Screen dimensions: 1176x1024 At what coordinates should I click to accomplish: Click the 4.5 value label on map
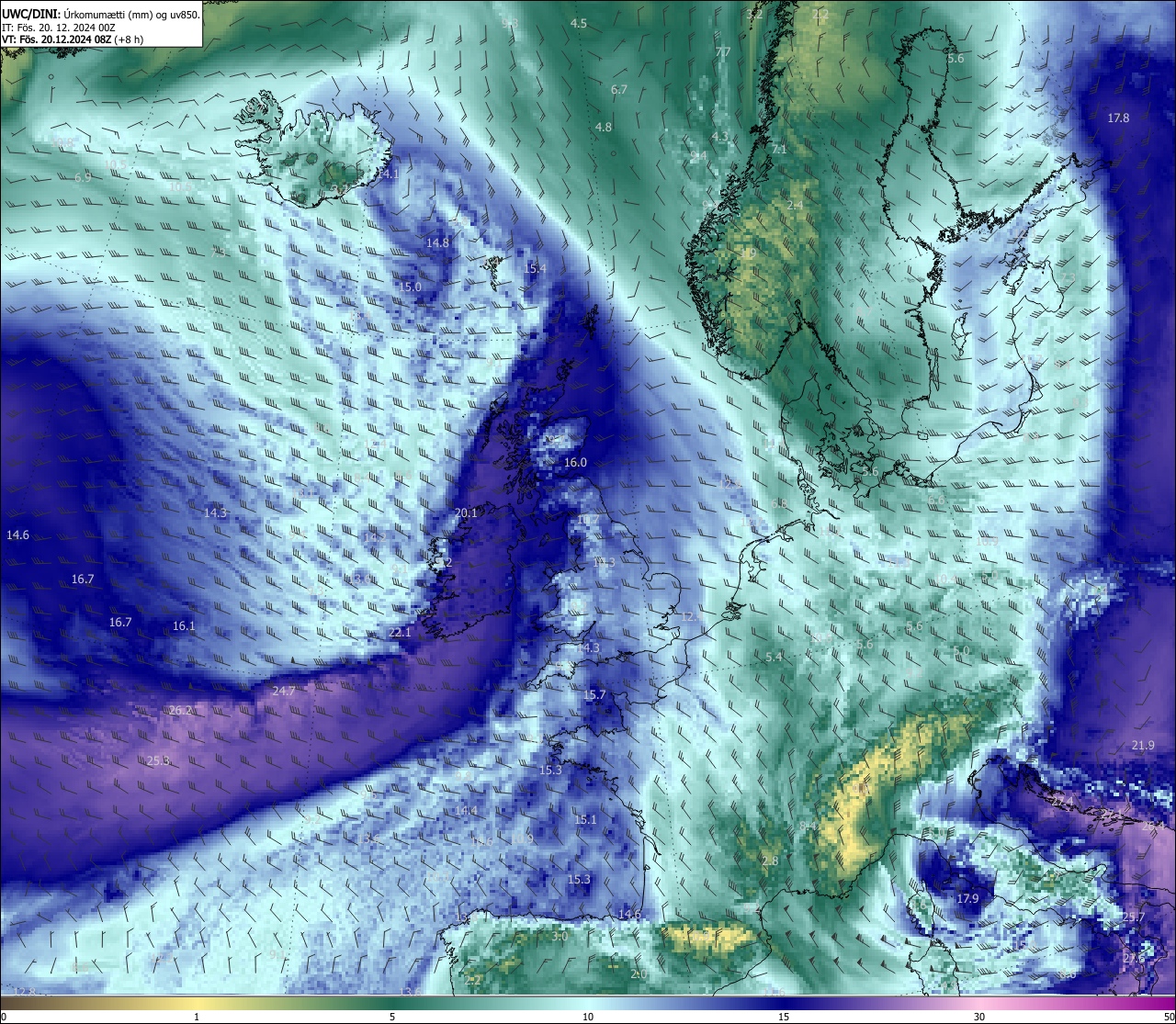click(x=579, y=23)
